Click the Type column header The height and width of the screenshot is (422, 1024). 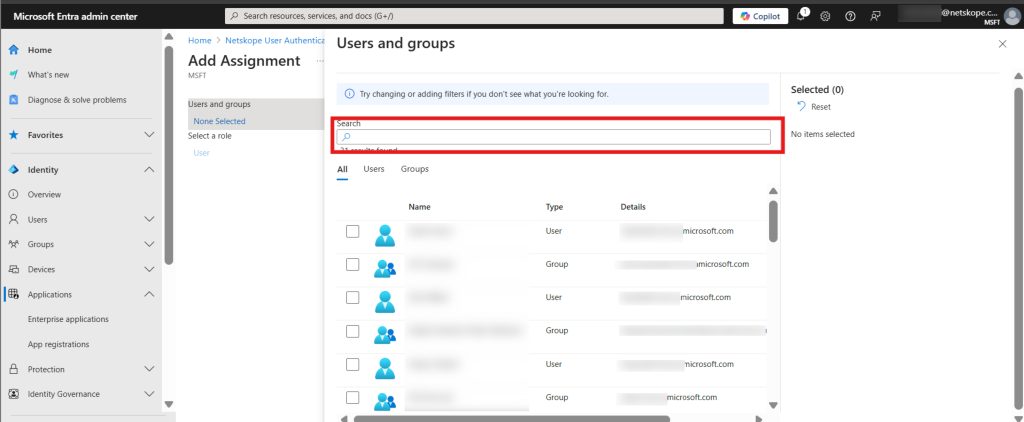click(554, 207)
